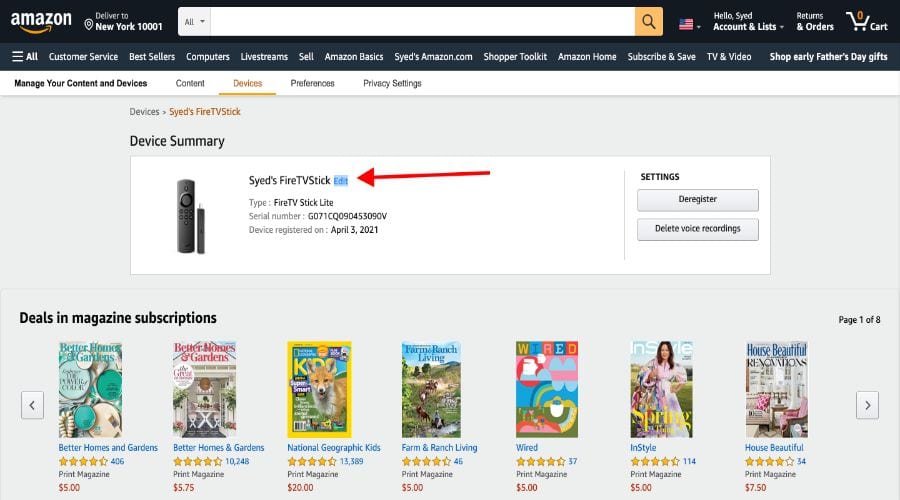Viewport: 900px width, 500px height.
Task: Open National Geographic Kids cover image
Action: (319, 389)
